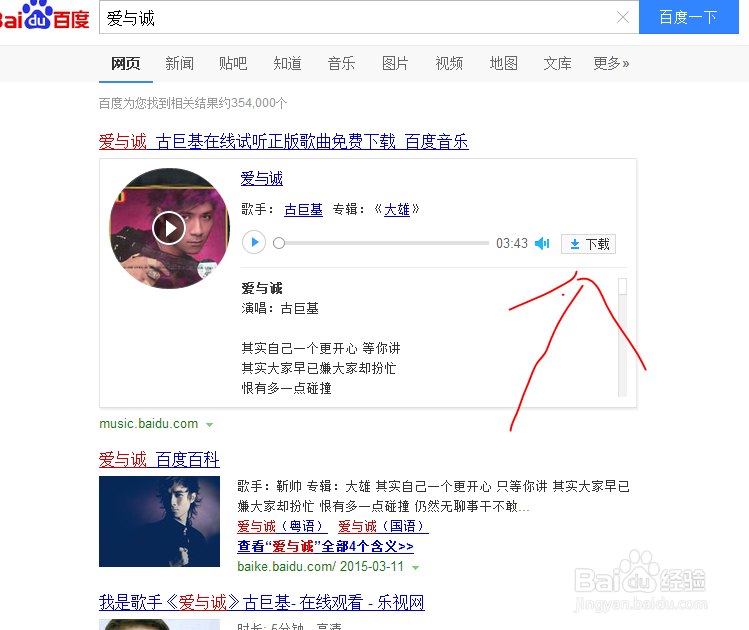Switch to the 图片 tab
The image size is (749, 630).
tap(395, 63)
